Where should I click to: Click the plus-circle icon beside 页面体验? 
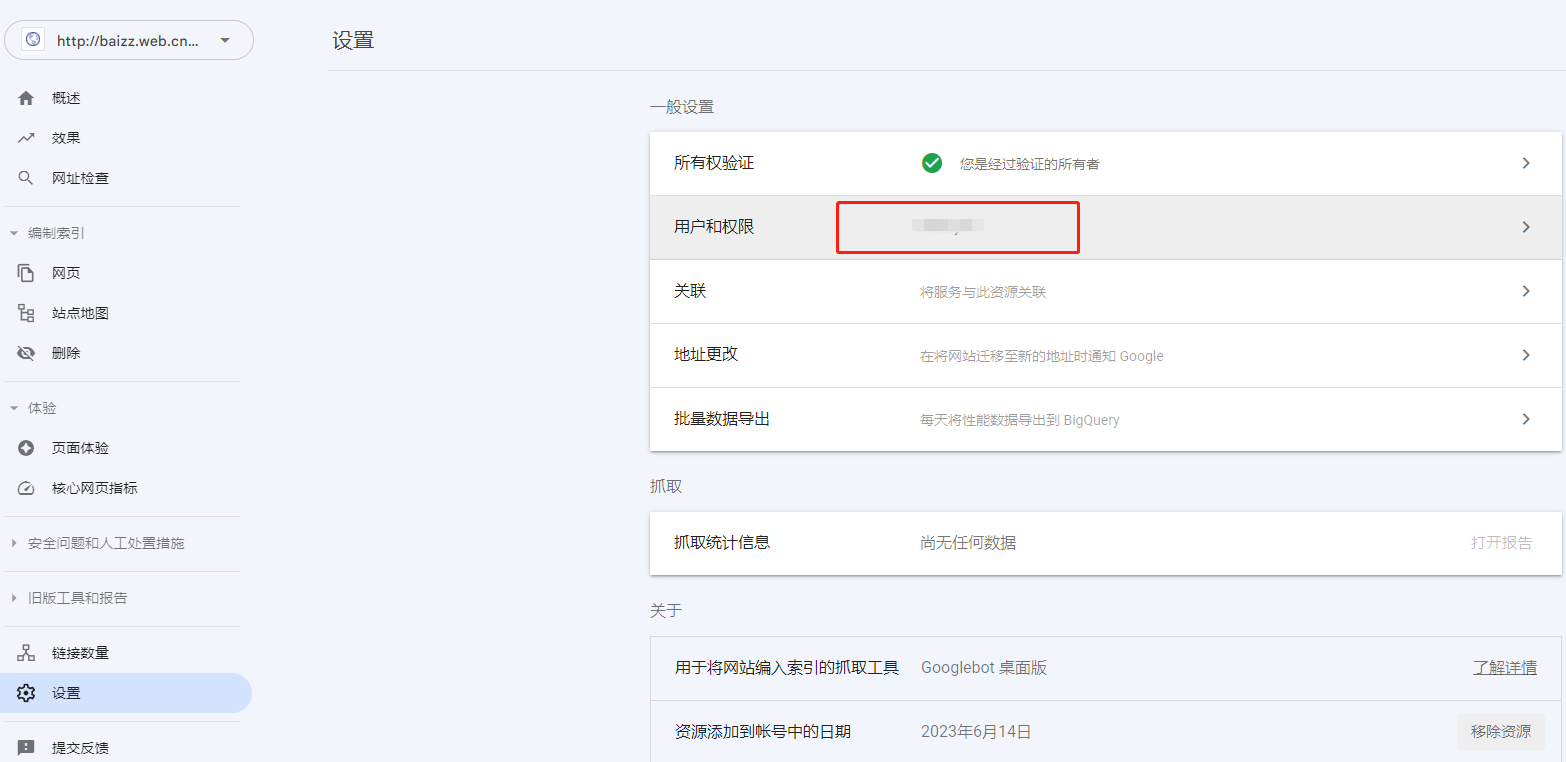click(27, 448)
